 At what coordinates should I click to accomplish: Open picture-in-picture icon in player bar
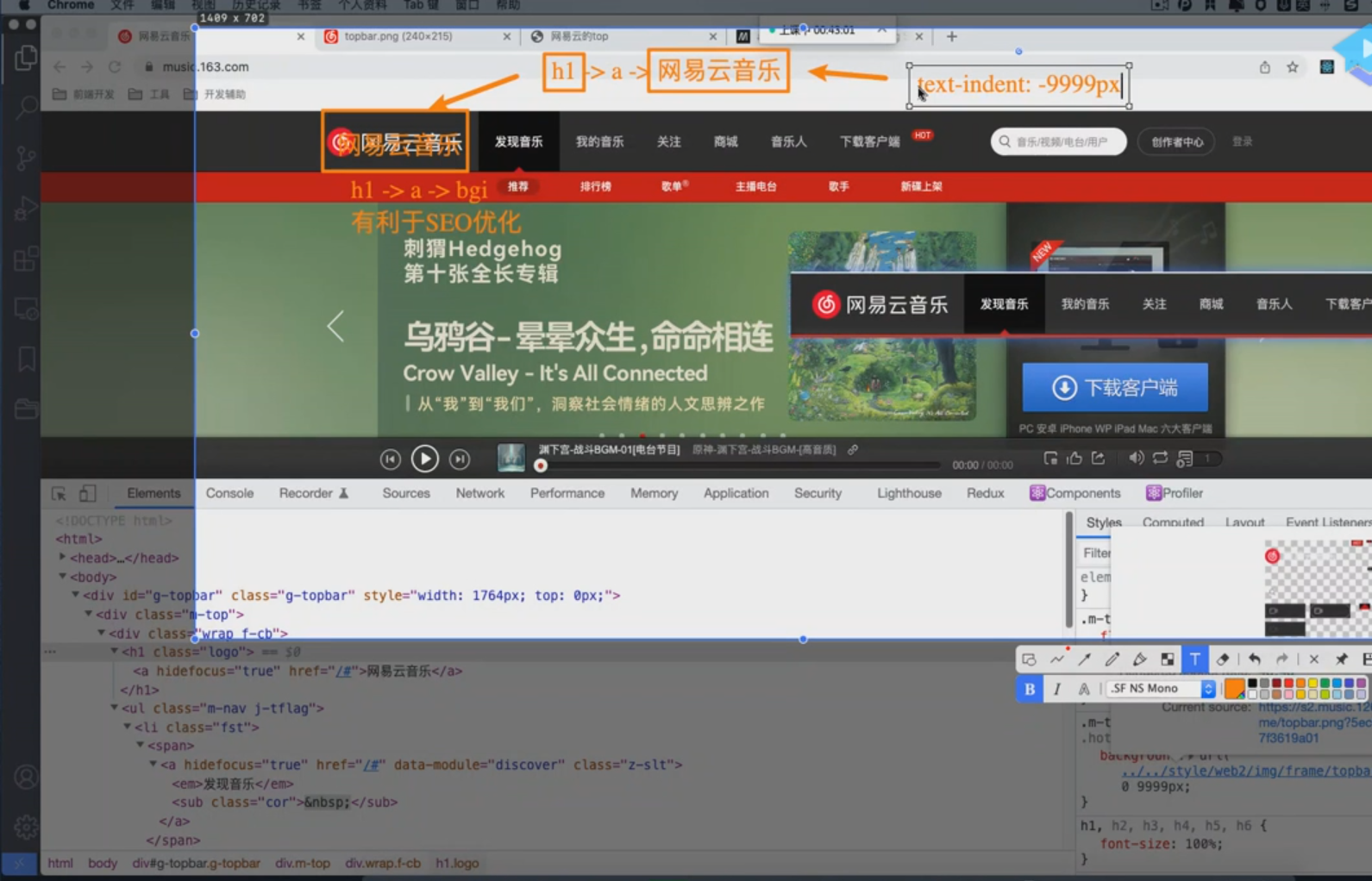pos(1050,458)
